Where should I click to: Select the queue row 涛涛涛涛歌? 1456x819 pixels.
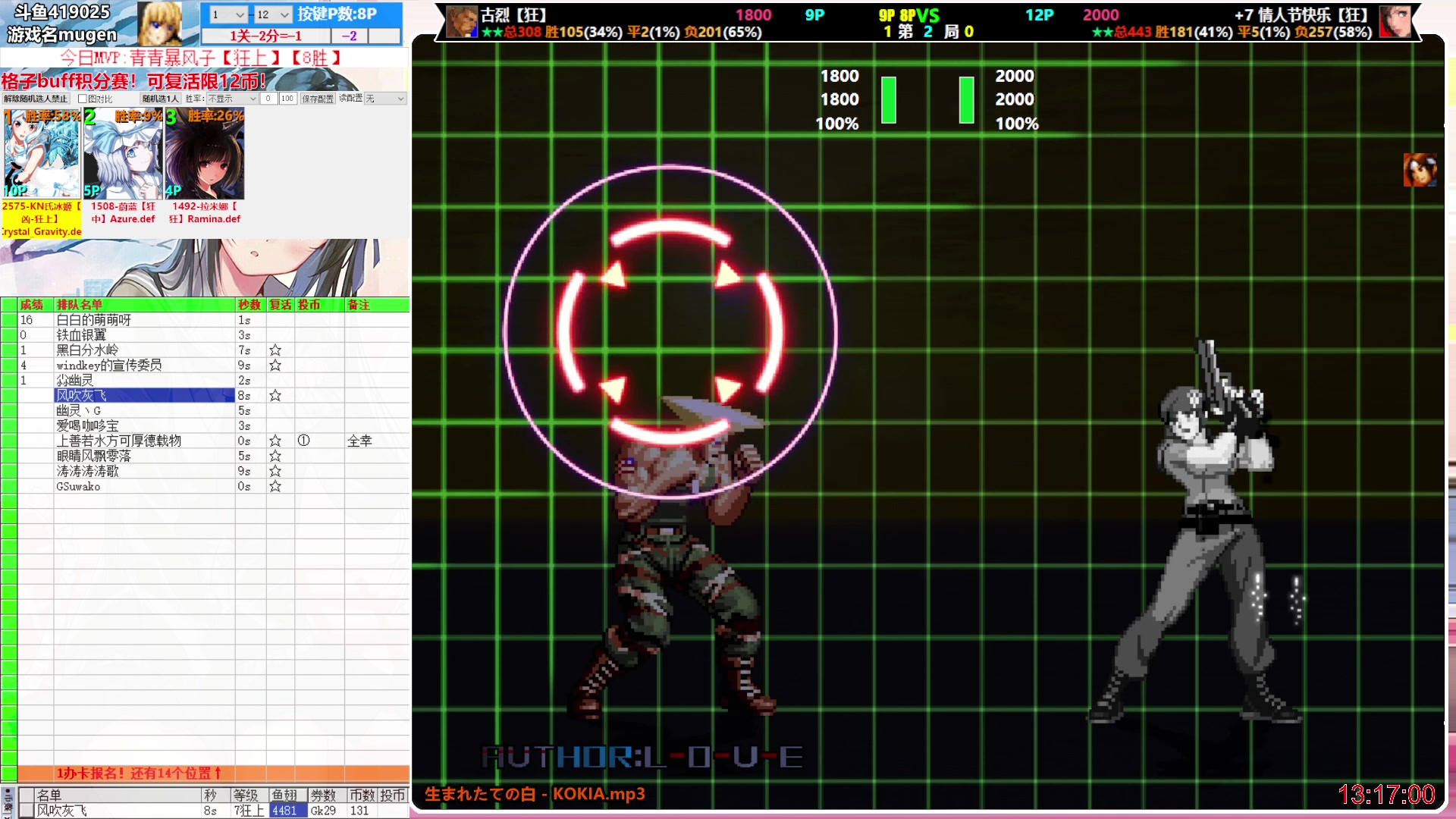click(205, 472)
